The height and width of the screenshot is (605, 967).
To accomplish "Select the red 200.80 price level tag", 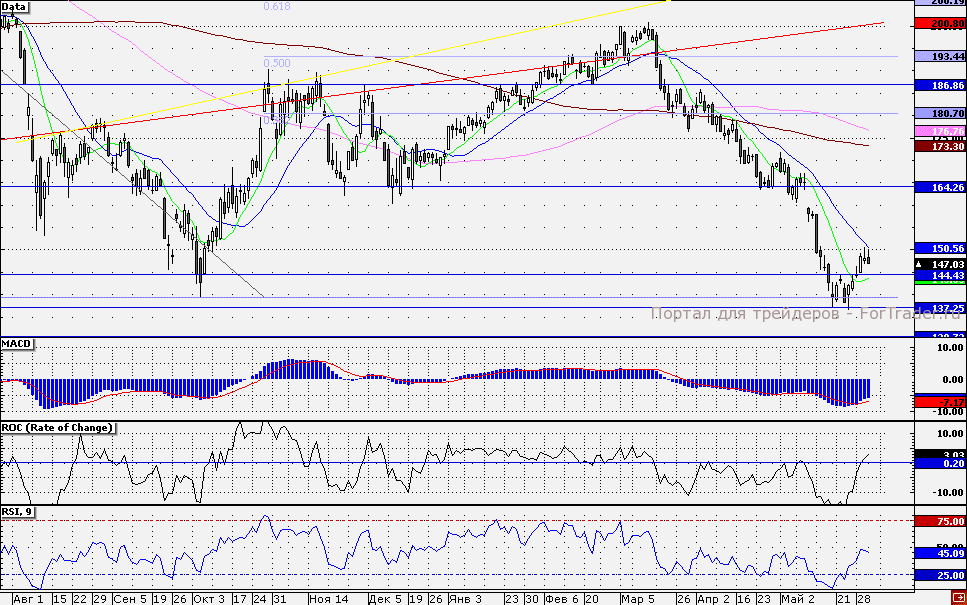I will tap(945, 25).
